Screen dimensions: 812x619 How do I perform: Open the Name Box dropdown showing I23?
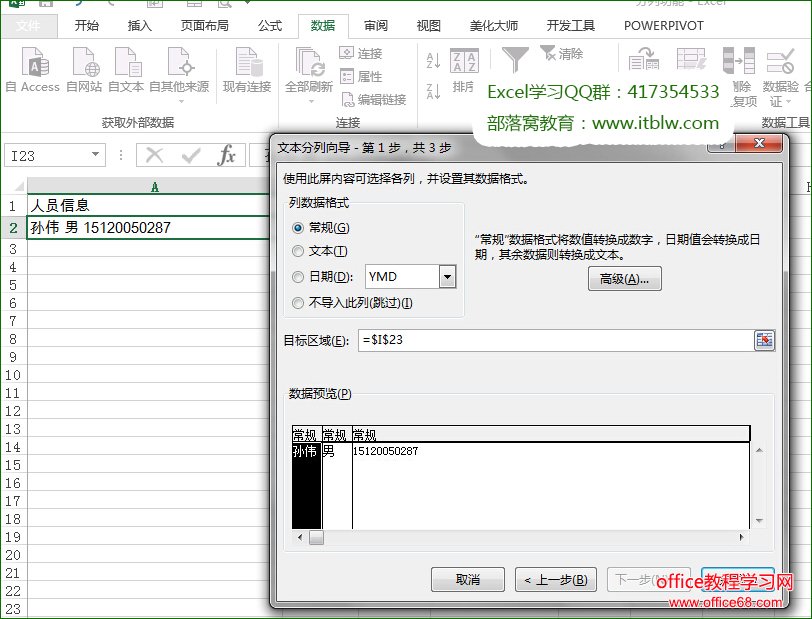[x=93, y=155]
